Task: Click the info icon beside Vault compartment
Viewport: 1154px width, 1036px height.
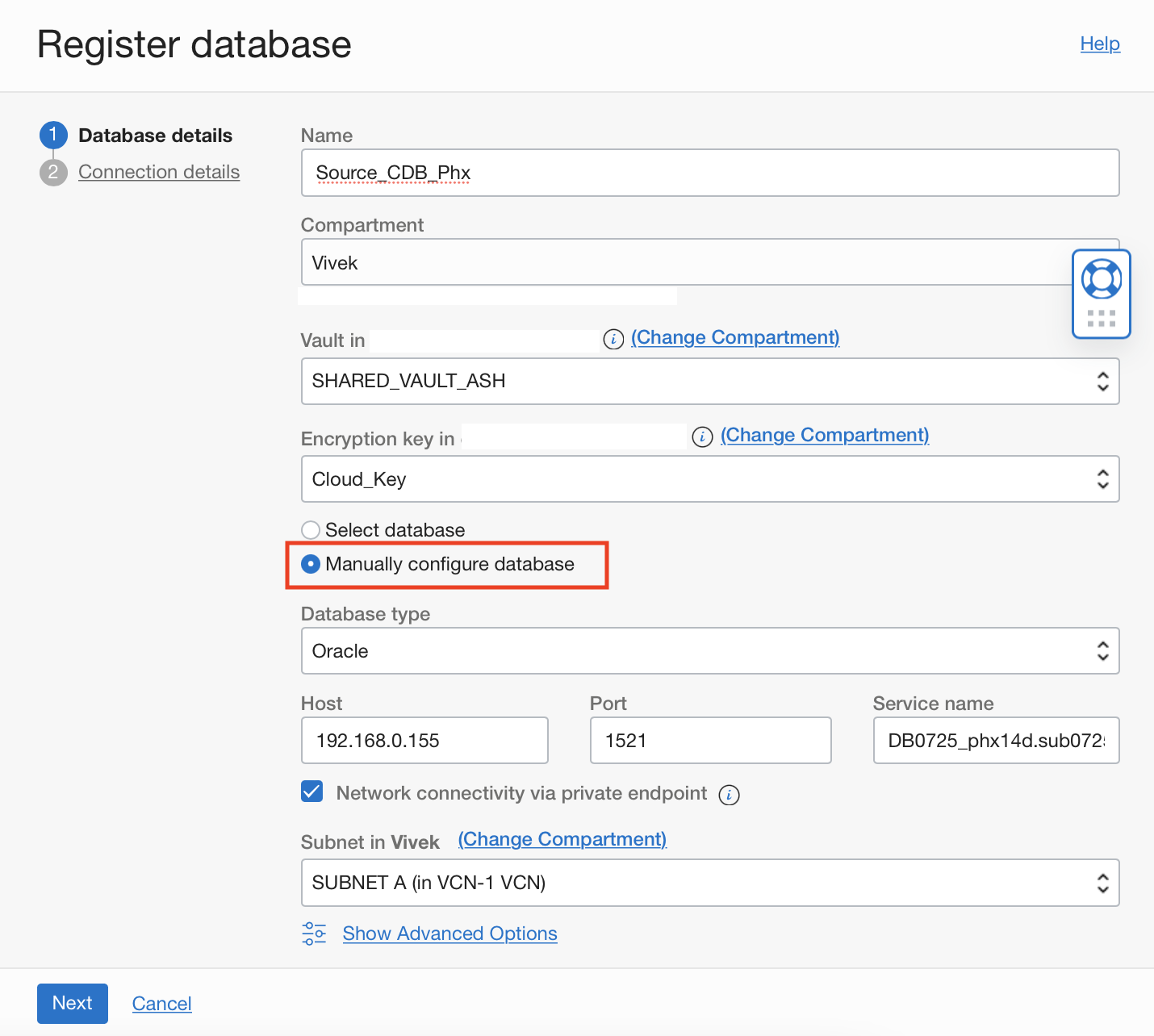Action: tap(614, 340)
